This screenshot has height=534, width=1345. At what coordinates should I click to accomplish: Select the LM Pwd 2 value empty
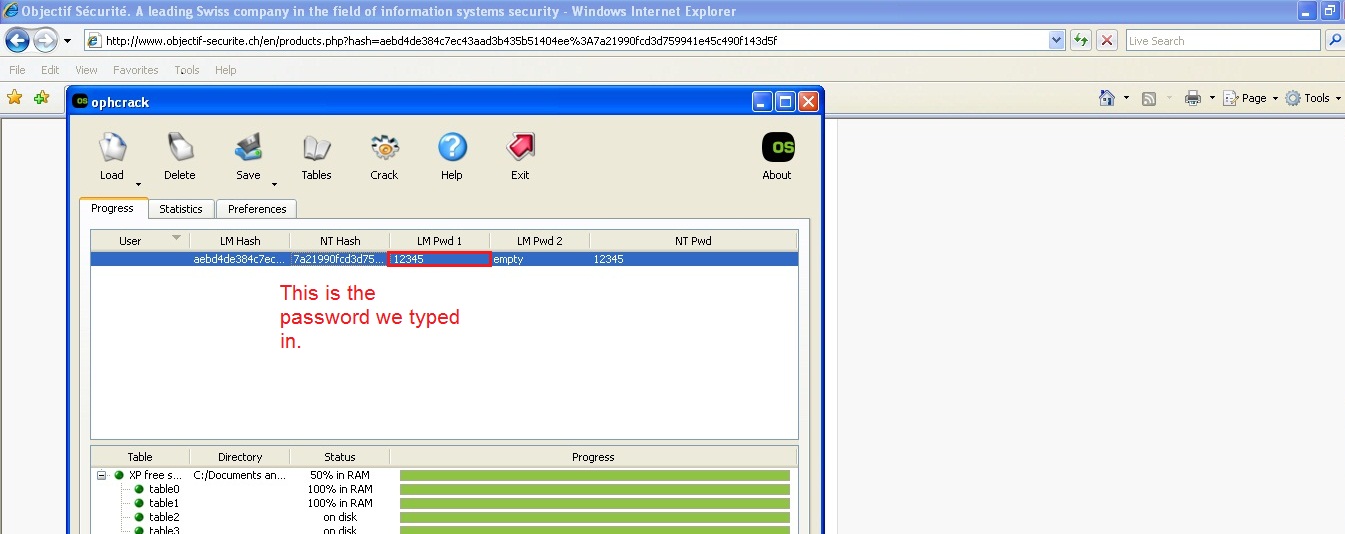pos(508,259)
